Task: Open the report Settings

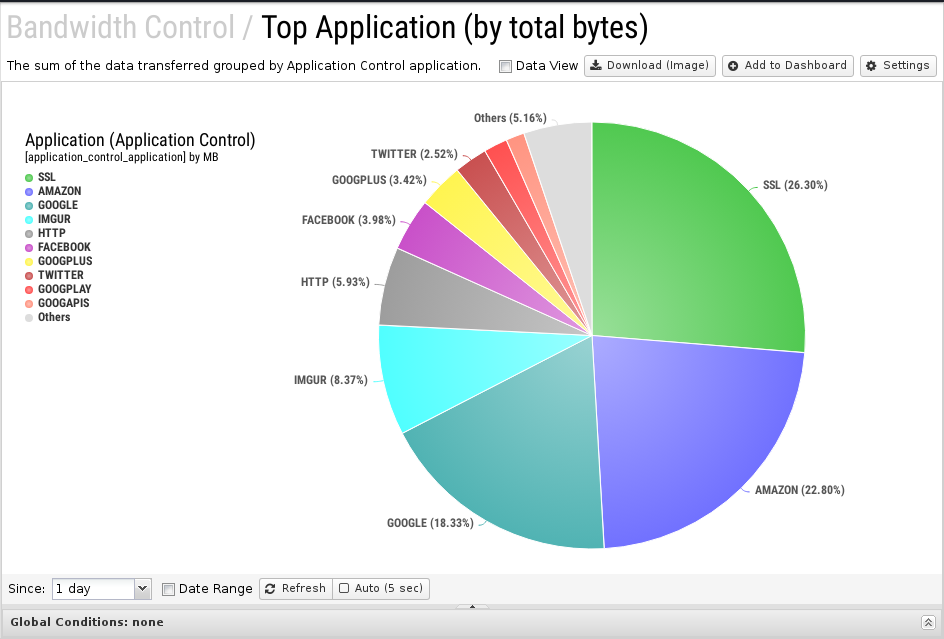Action: point(898,66)
